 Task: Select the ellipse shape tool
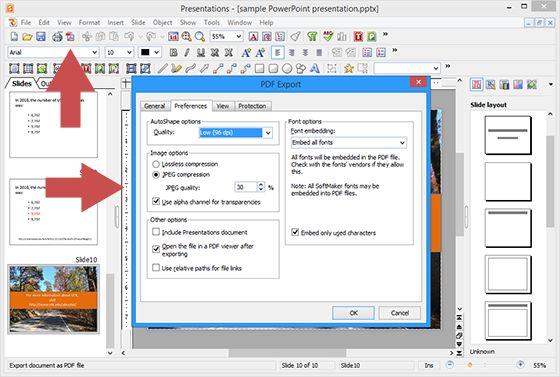click(x=287, y=68)
